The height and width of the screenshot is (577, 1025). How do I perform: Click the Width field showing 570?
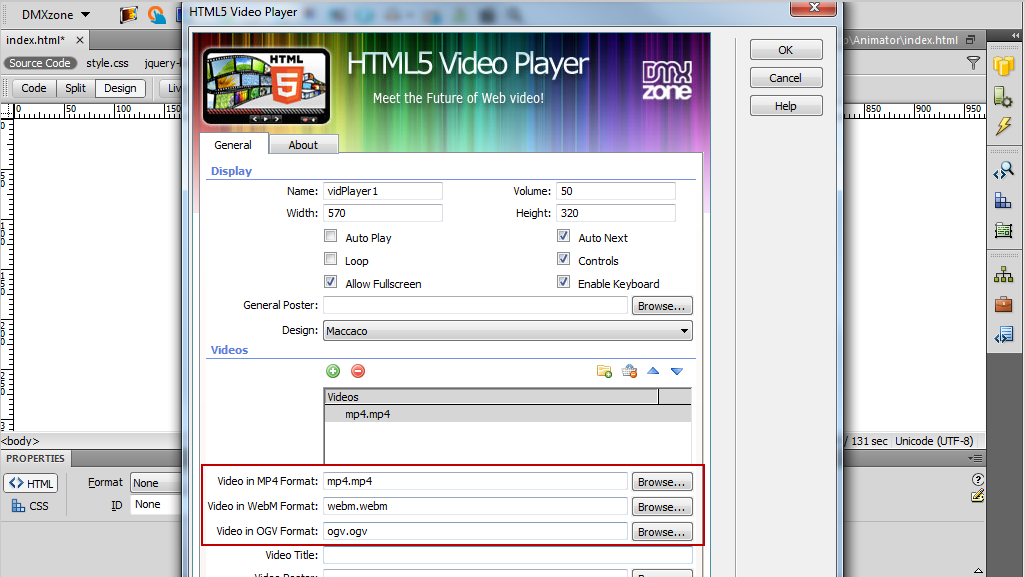(x=383, y=213)
